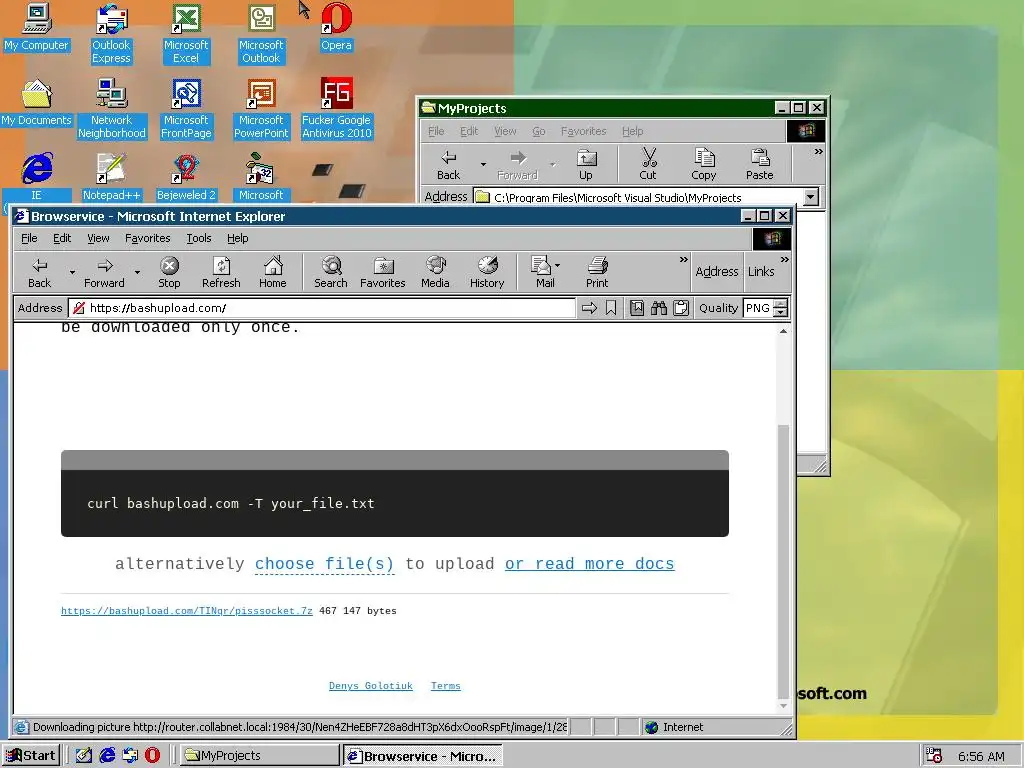Open the Favorites menu in Internet Explorer
This screenshot has height=768, width=1024.
coord(148,238)
